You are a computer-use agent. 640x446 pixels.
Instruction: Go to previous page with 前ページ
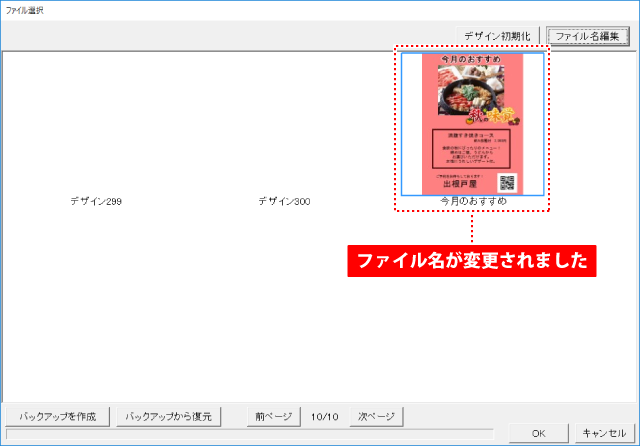pyautogui.click(x=273, y=416)
